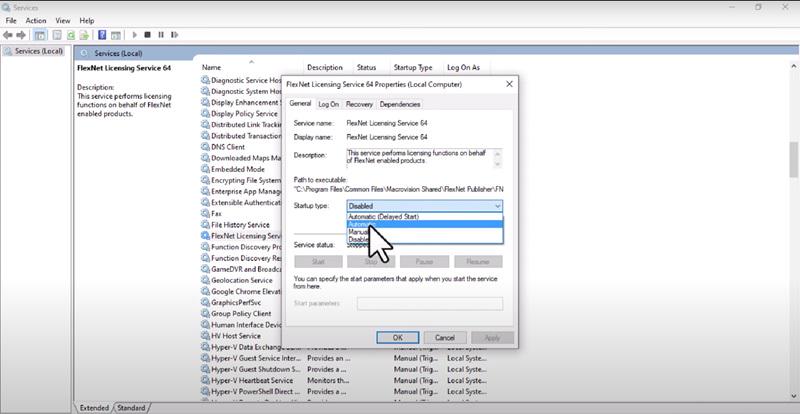Switch to the Dependencies tab
This screenshot has height=414, width=800.
[399, 104]
